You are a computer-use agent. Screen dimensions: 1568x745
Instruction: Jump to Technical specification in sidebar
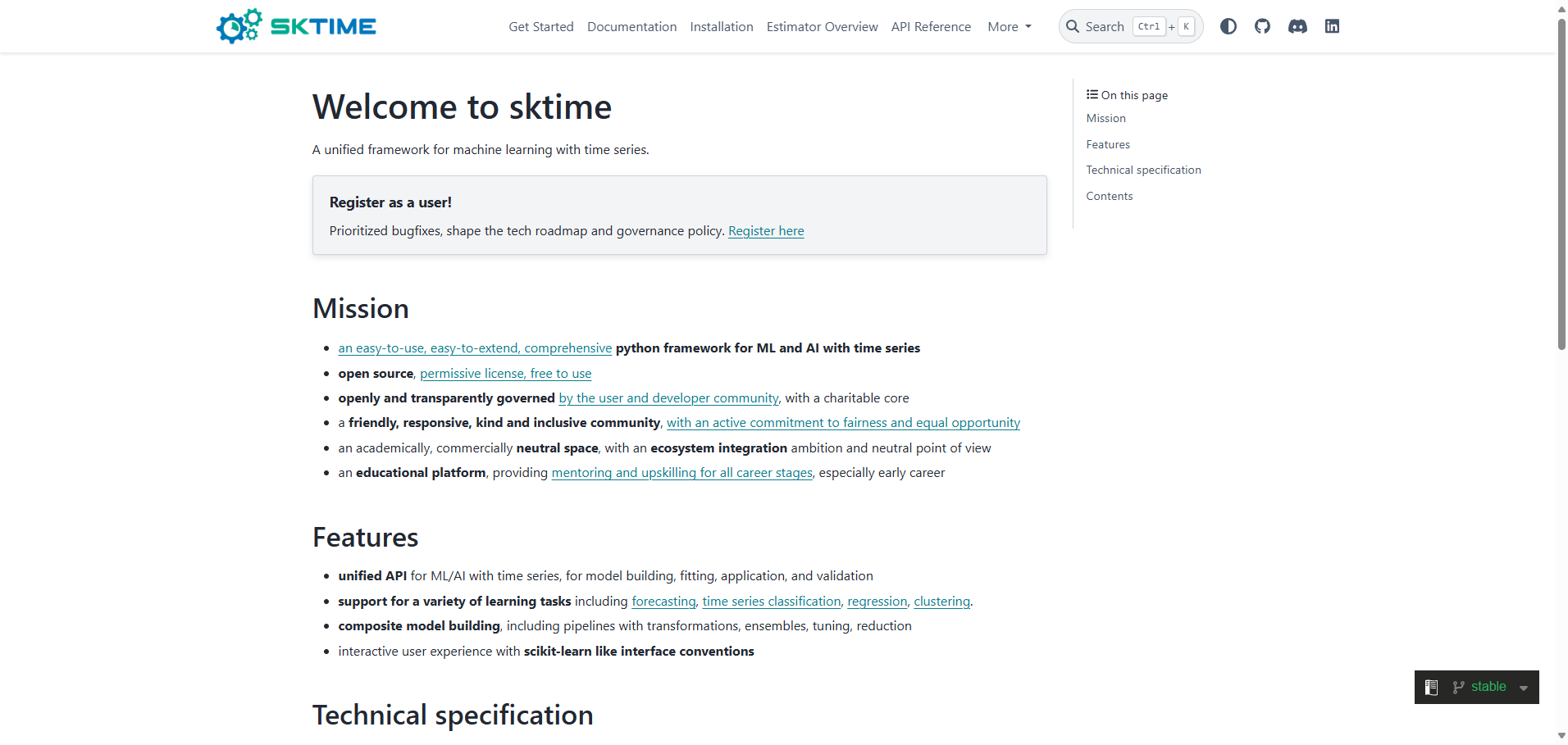point(1143,170)
